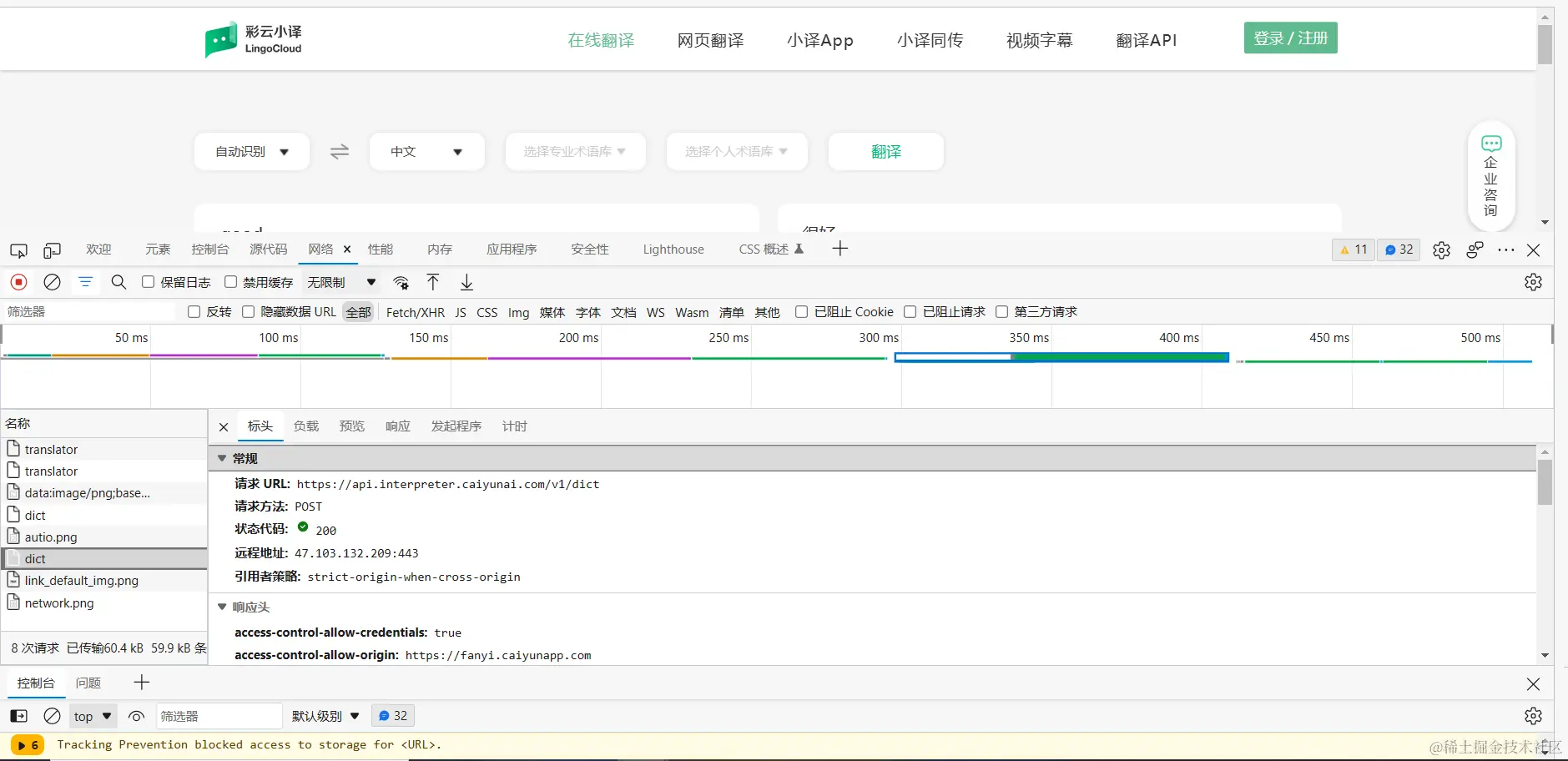Open console top context dropdown
Viewport: 1568px width, 761px height.
pyautogui.click(x=93, y=716)
